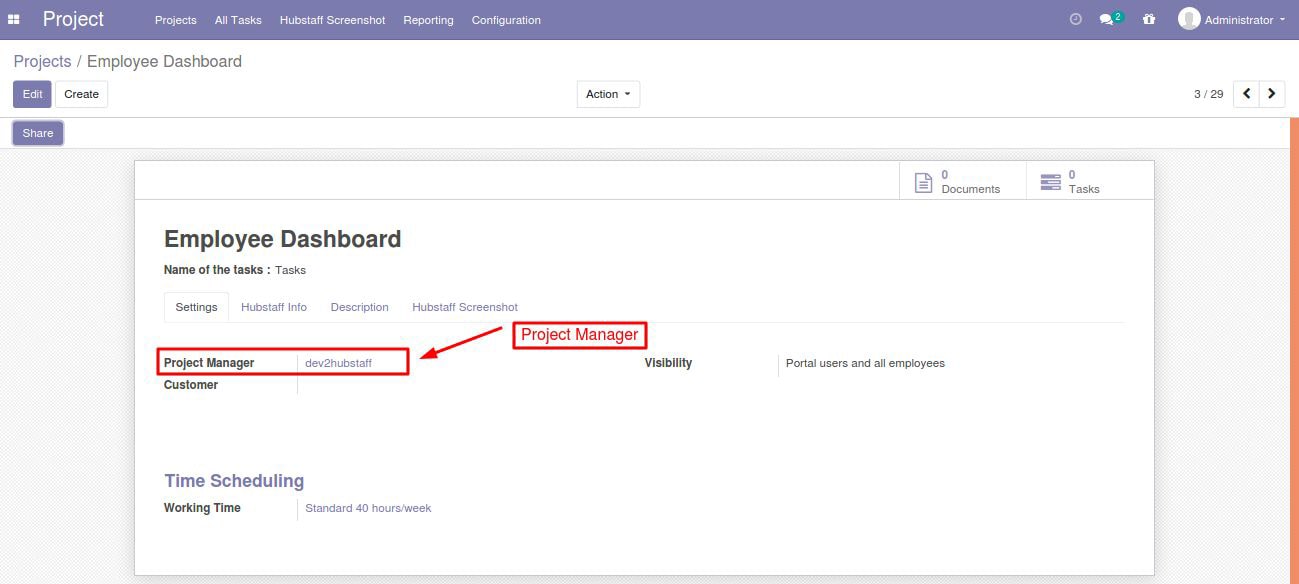Open the All Tasks menu item
The image size is (1299, 584).
coord(238,20)
